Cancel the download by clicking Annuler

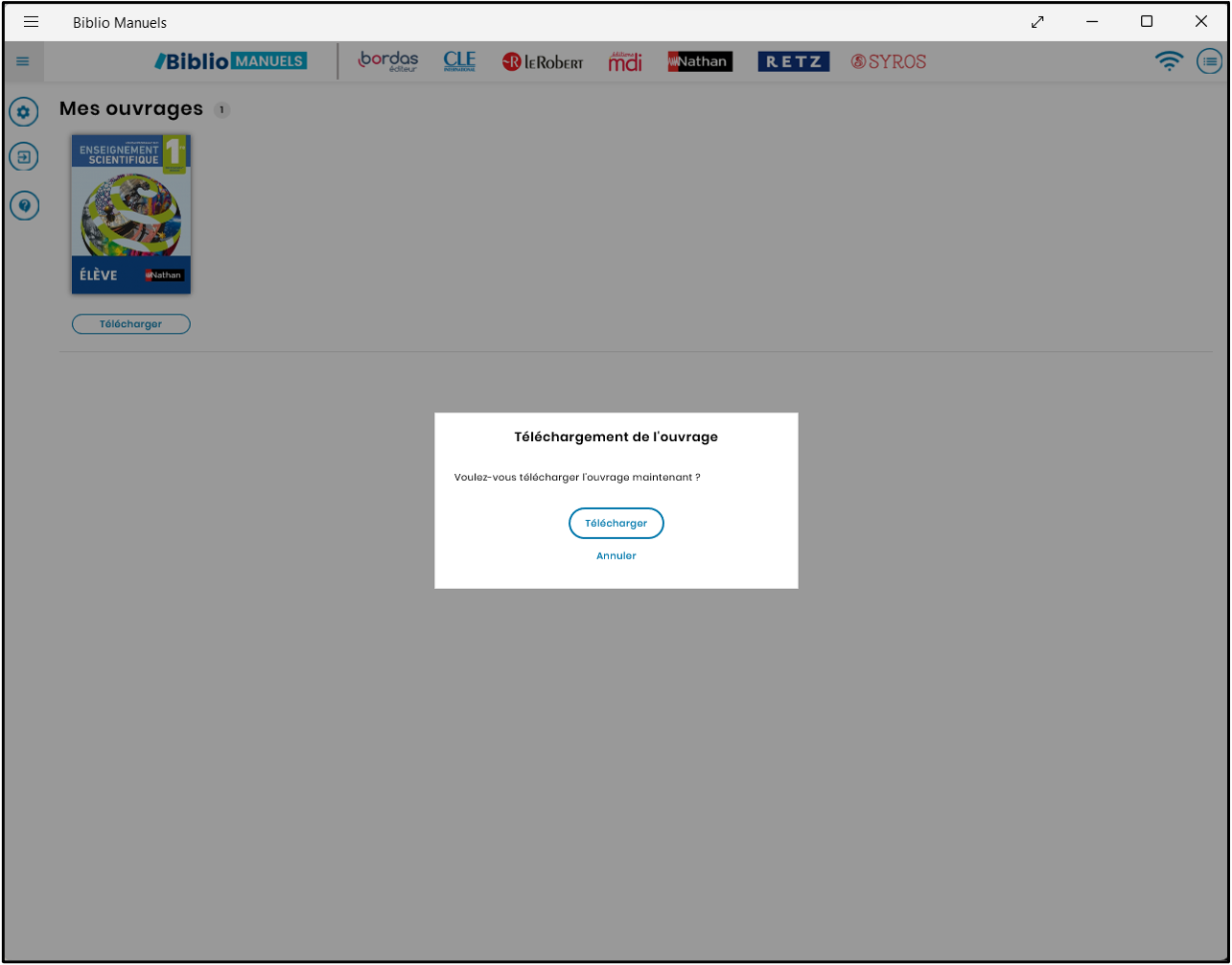click(x=616, y=556)
